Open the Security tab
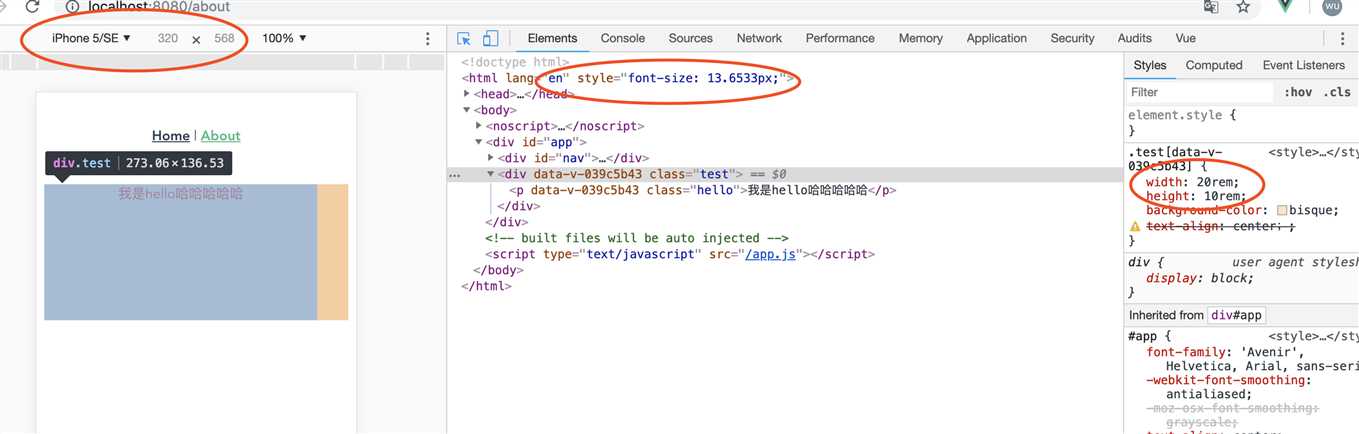This screenshot has height=434, width=1359. (1073, 38)
